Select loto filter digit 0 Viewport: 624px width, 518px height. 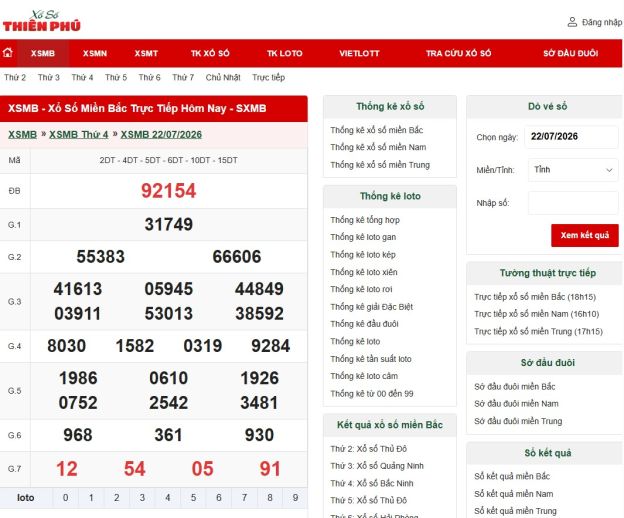[65, 498]
